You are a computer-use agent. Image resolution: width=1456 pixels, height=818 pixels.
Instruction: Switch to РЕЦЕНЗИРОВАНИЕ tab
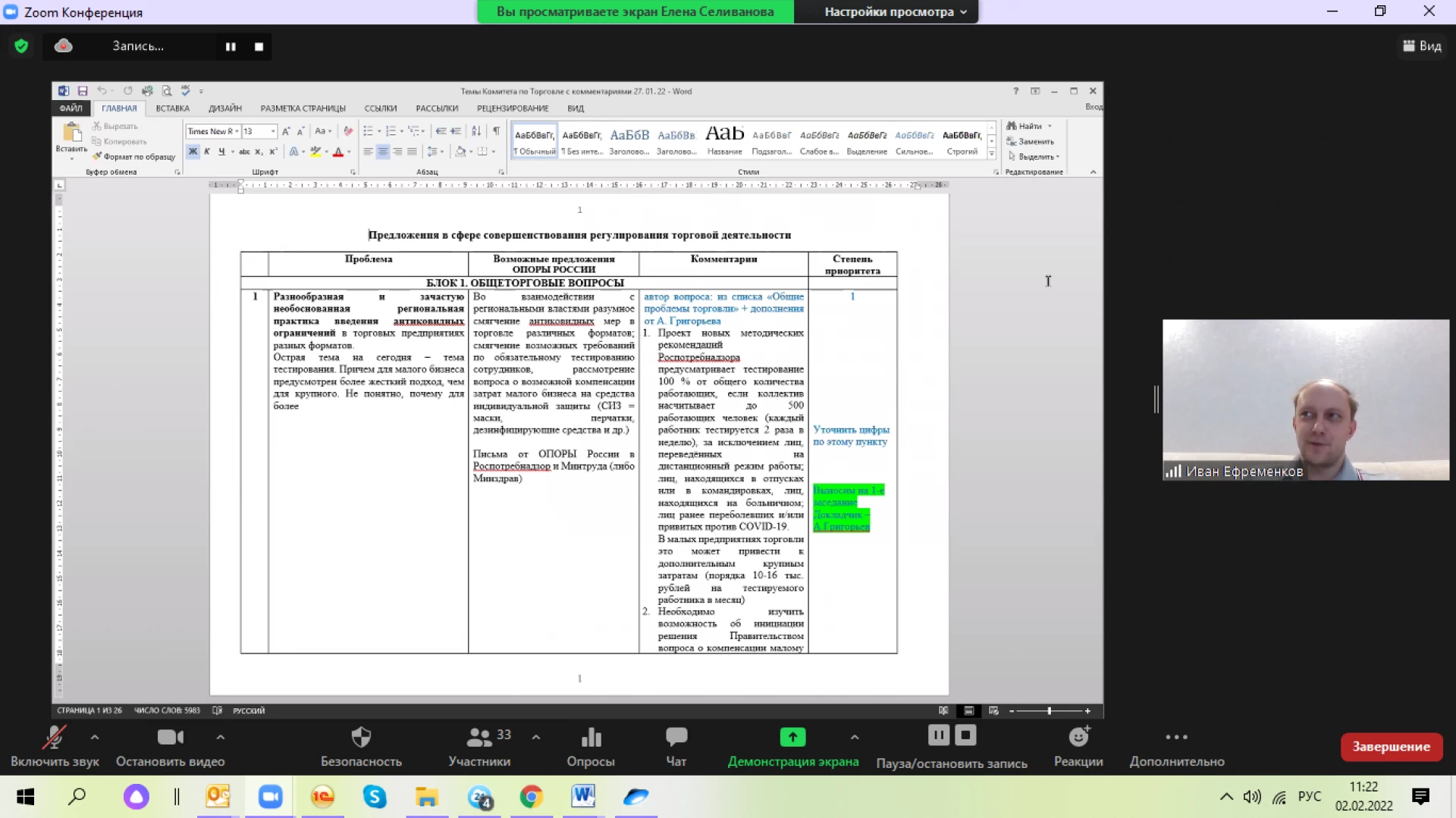(x=513, y=108)
